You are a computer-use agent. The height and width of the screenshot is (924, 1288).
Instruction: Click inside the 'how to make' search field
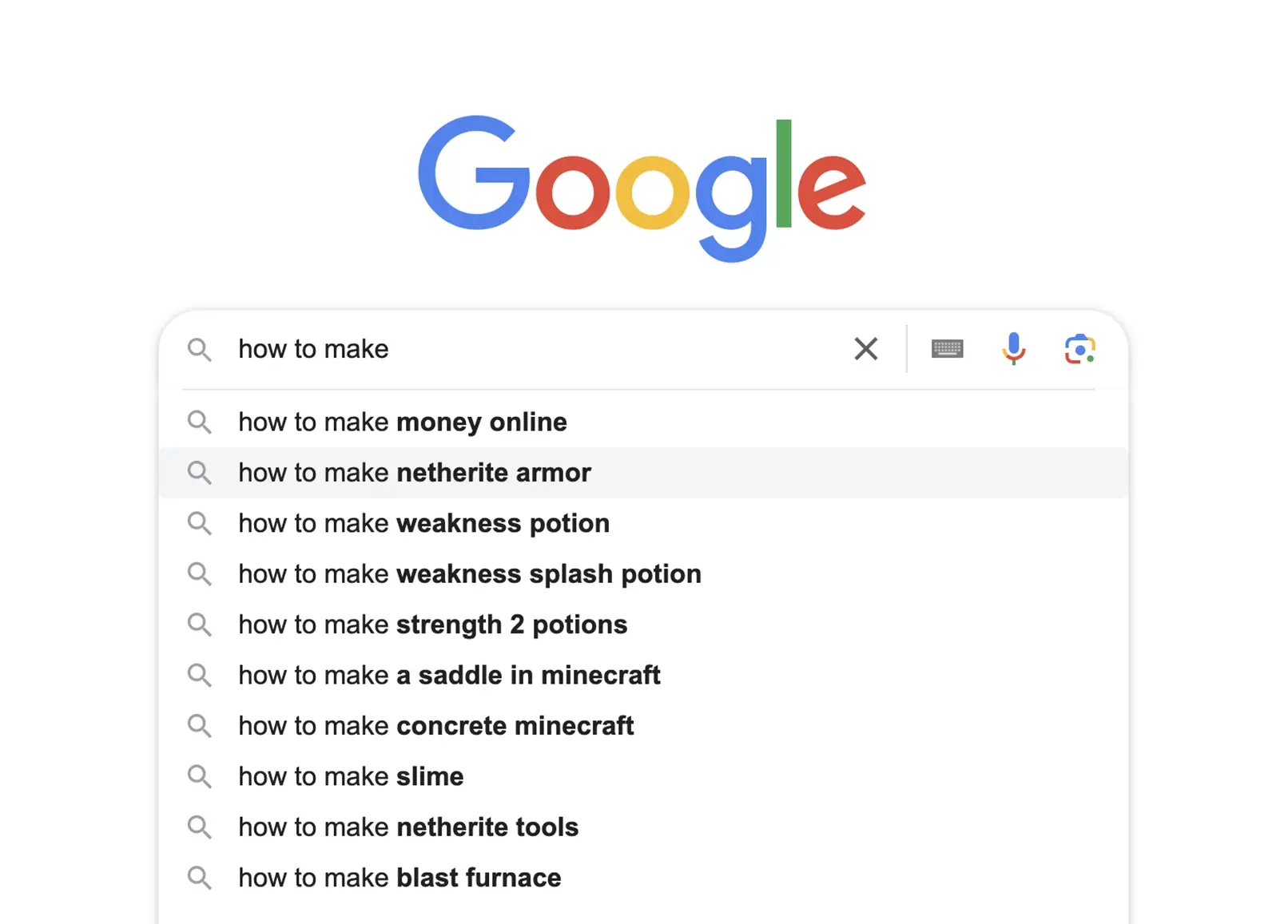[x=535, y=349]
